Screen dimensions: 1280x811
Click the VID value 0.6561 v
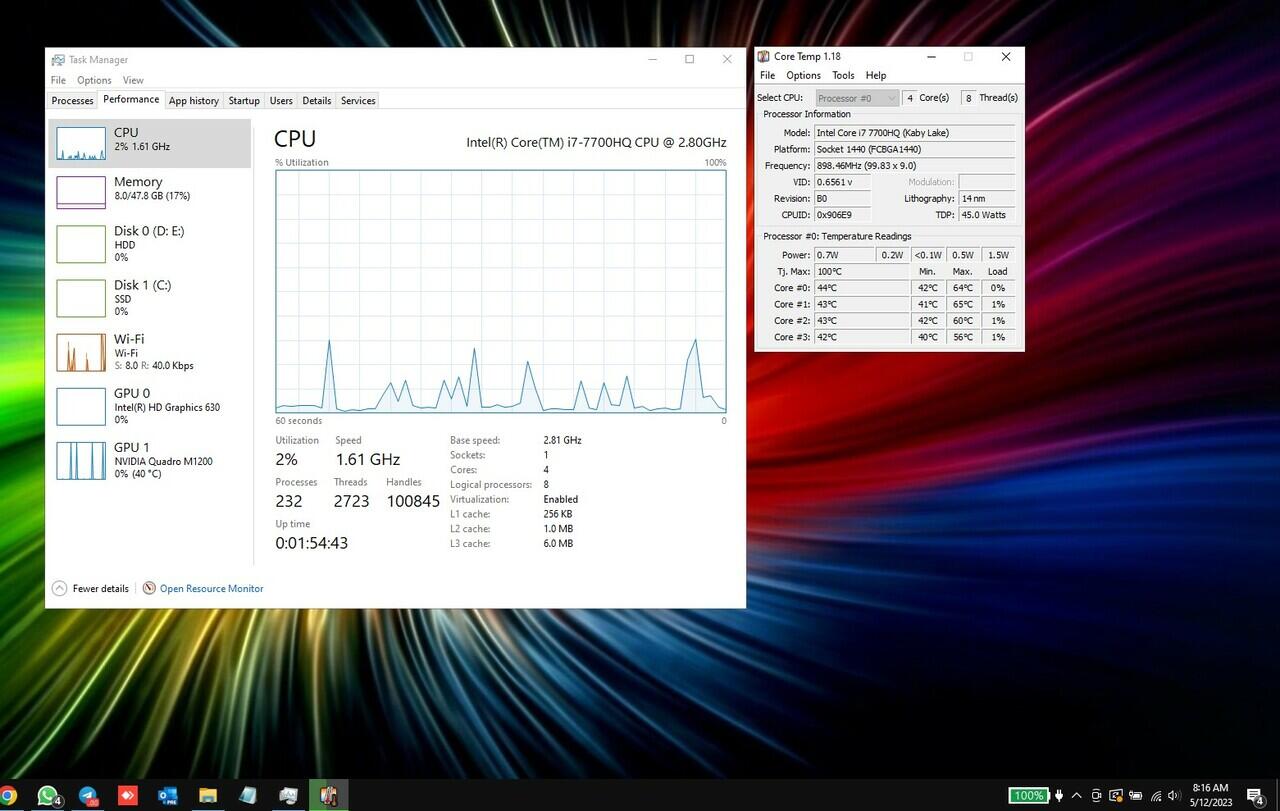click(842, 182)
